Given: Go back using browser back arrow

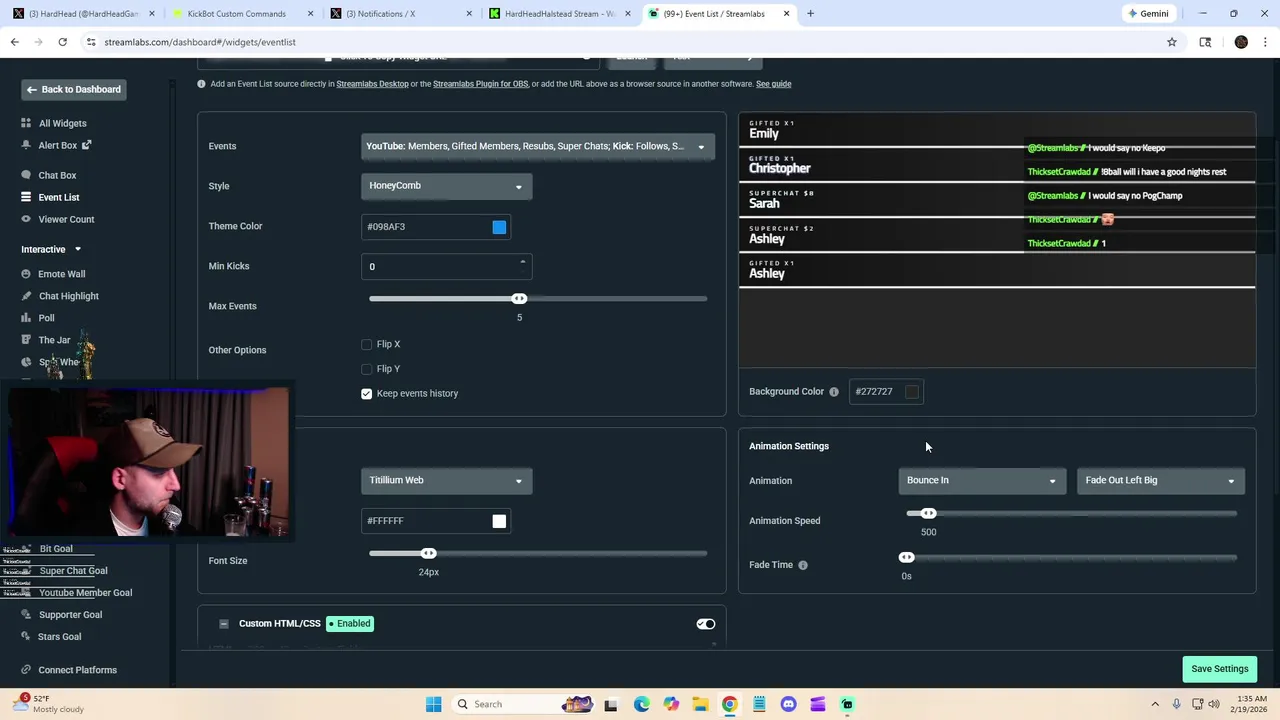Looking at the screenshot, I should pyautogui.click(x=14, y=42).
